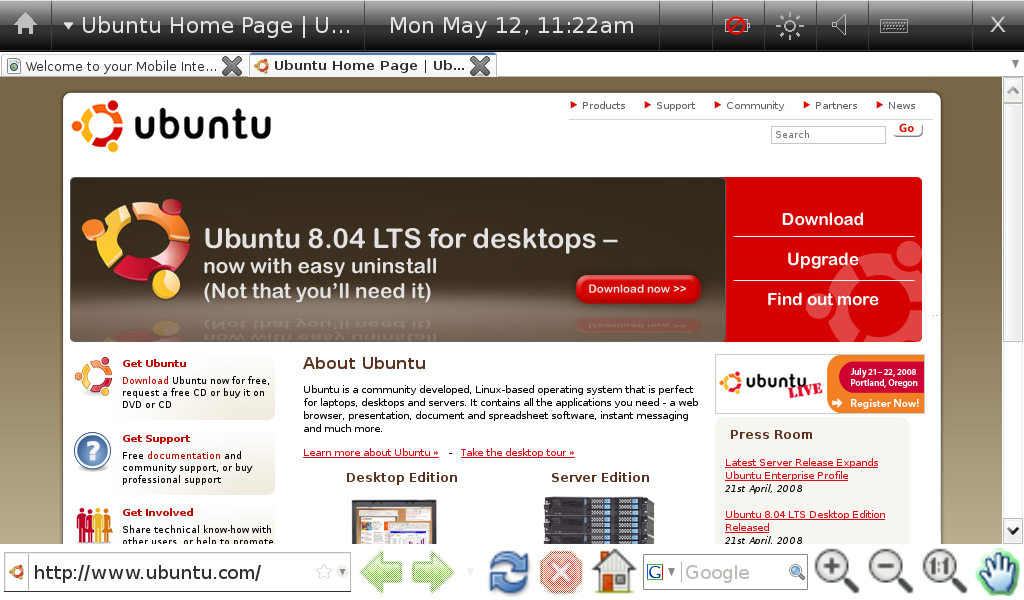1024x600 pixels.
Task: Click the vertical scrollbar thumb
Action: 1013,222
